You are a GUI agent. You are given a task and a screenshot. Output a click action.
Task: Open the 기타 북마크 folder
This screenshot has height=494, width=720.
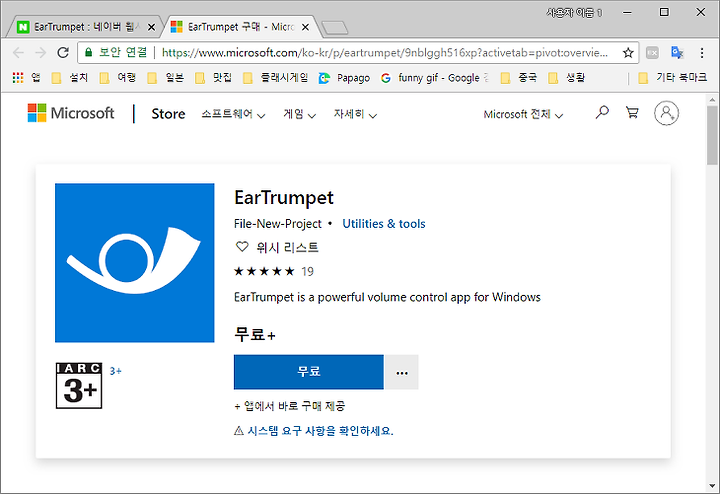[673, 78]
